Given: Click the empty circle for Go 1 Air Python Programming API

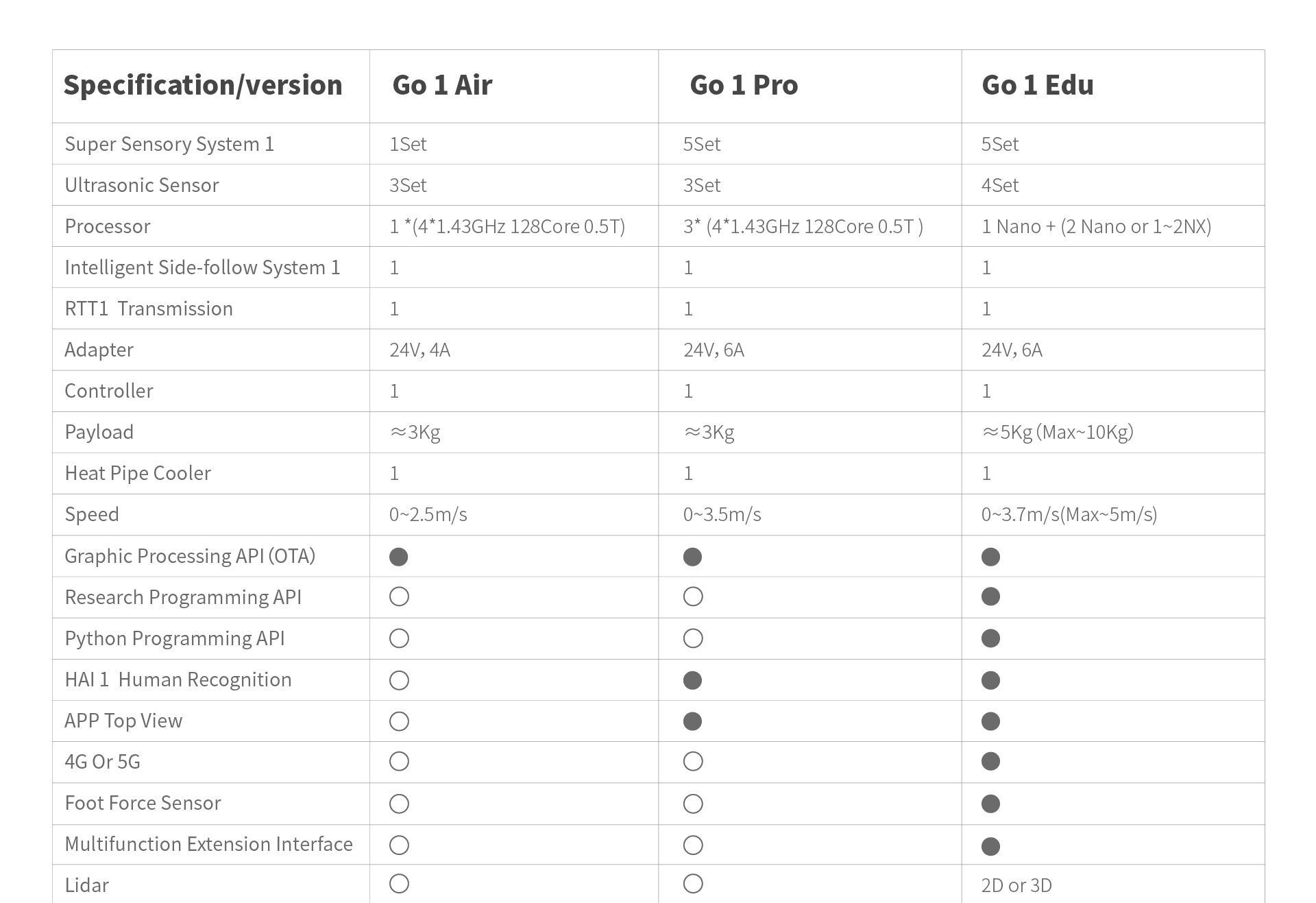Looking at the screenshot, I should pyautogui.click(x=399, y=639).
